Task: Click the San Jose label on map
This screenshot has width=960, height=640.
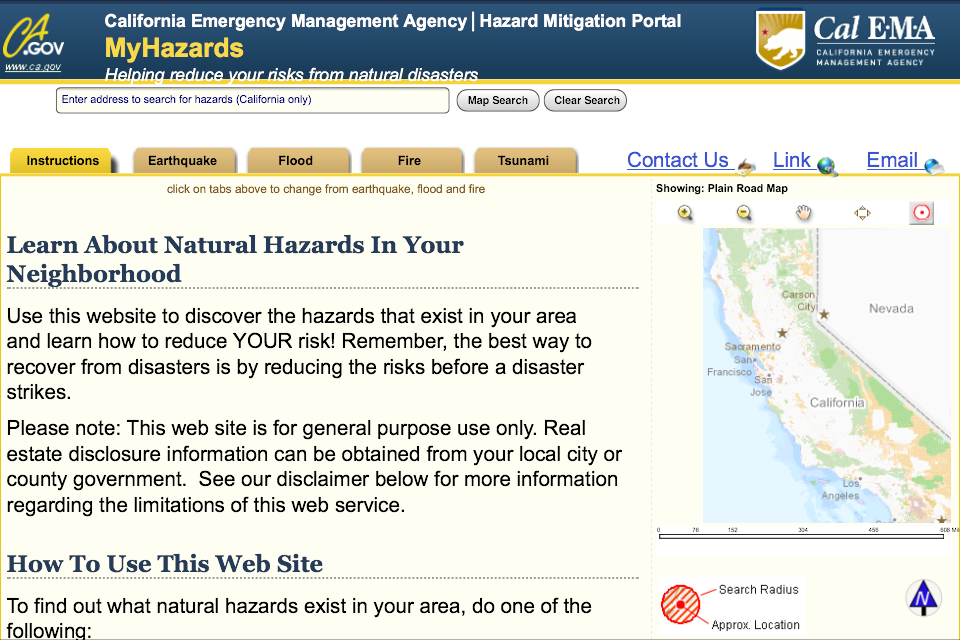Action: [762, 386]
